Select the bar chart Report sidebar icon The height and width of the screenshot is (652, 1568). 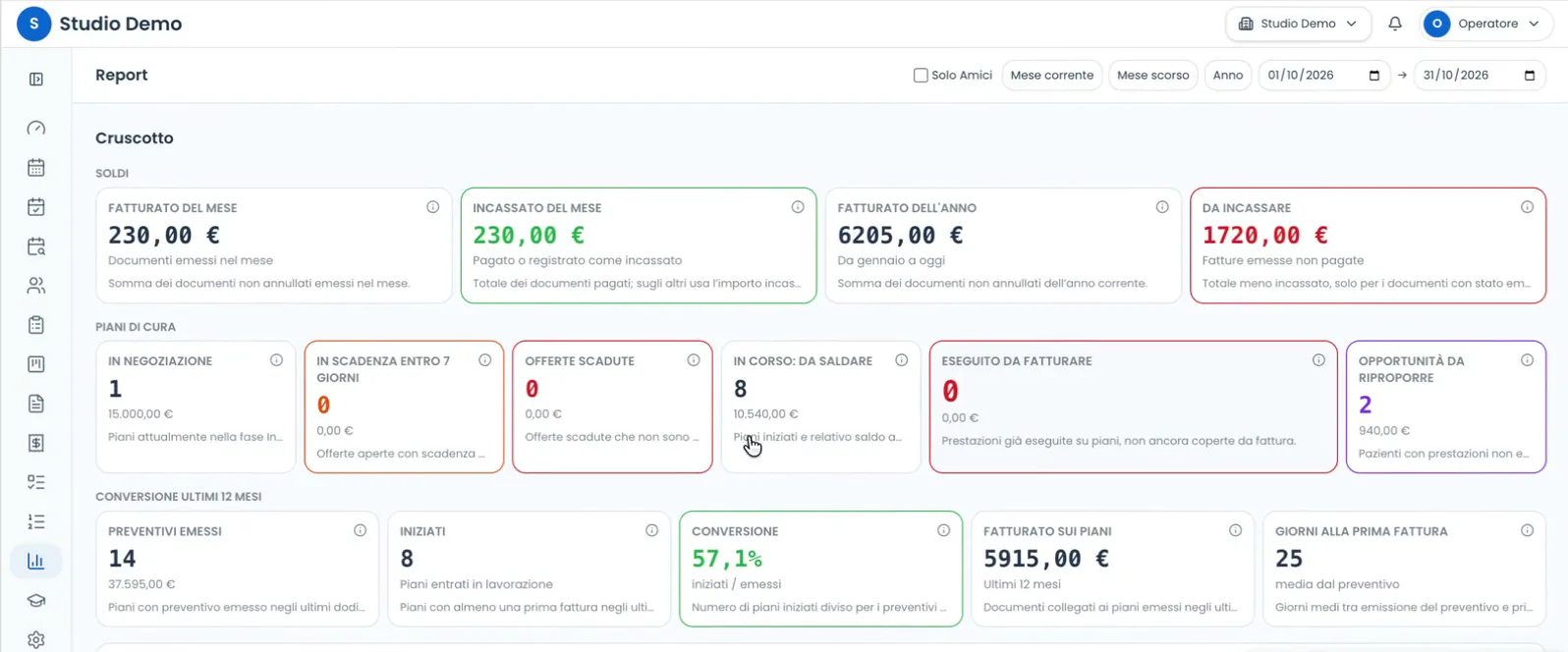36,562
